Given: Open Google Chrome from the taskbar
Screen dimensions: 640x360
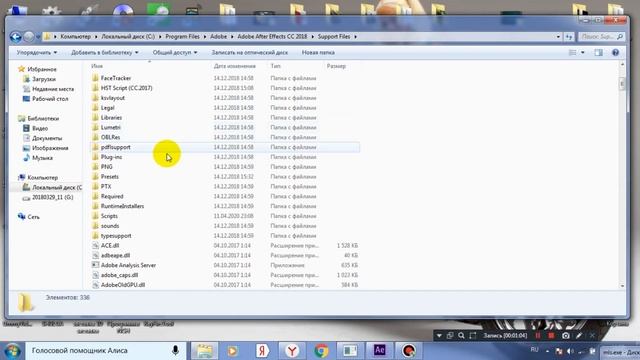Looking at the screenshot, I should click(321, 350).
